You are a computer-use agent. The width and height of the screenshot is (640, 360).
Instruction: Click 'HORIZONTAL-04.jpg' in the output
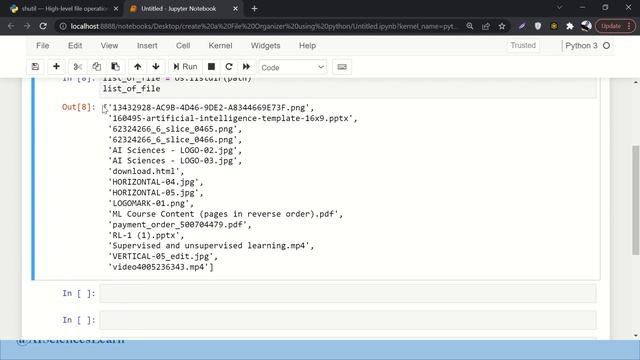click(x=156, y=182)
